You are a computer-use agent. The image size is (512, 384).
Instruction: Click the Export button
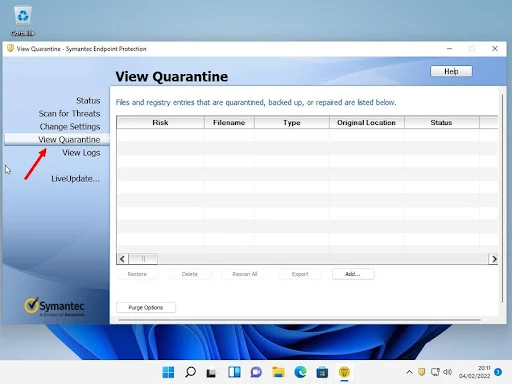pyautogui.click(x=300, y=274)
